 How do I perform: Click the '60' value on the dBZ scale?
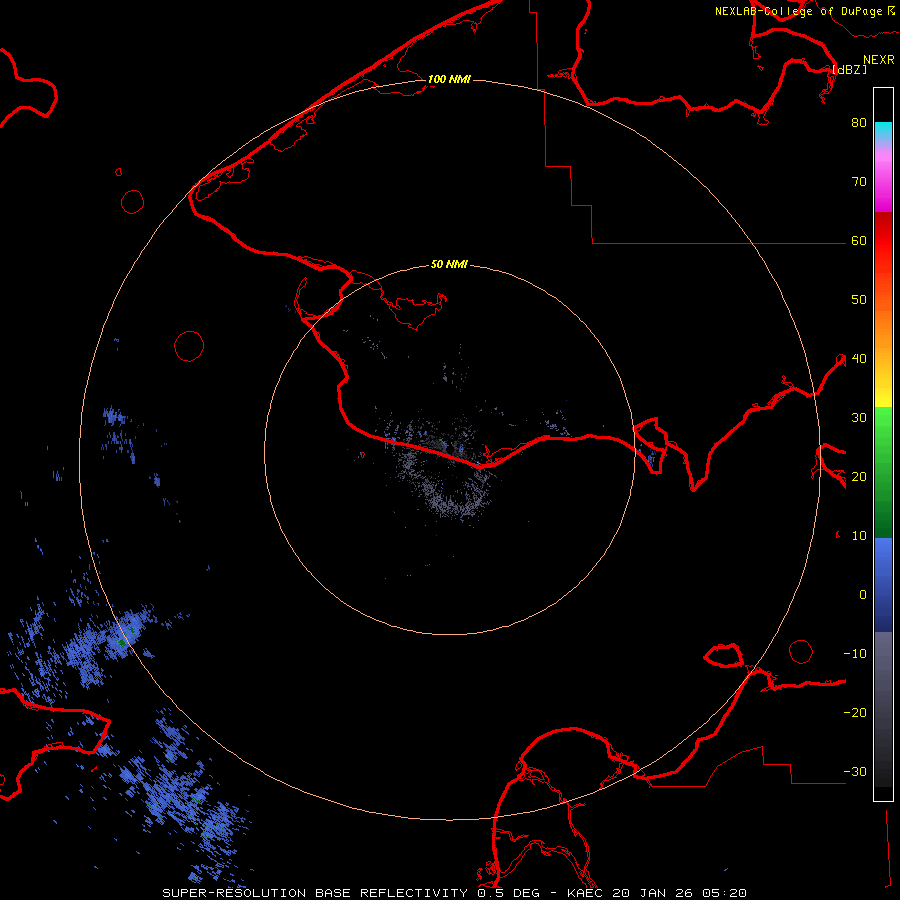click(x=859, y=240)
